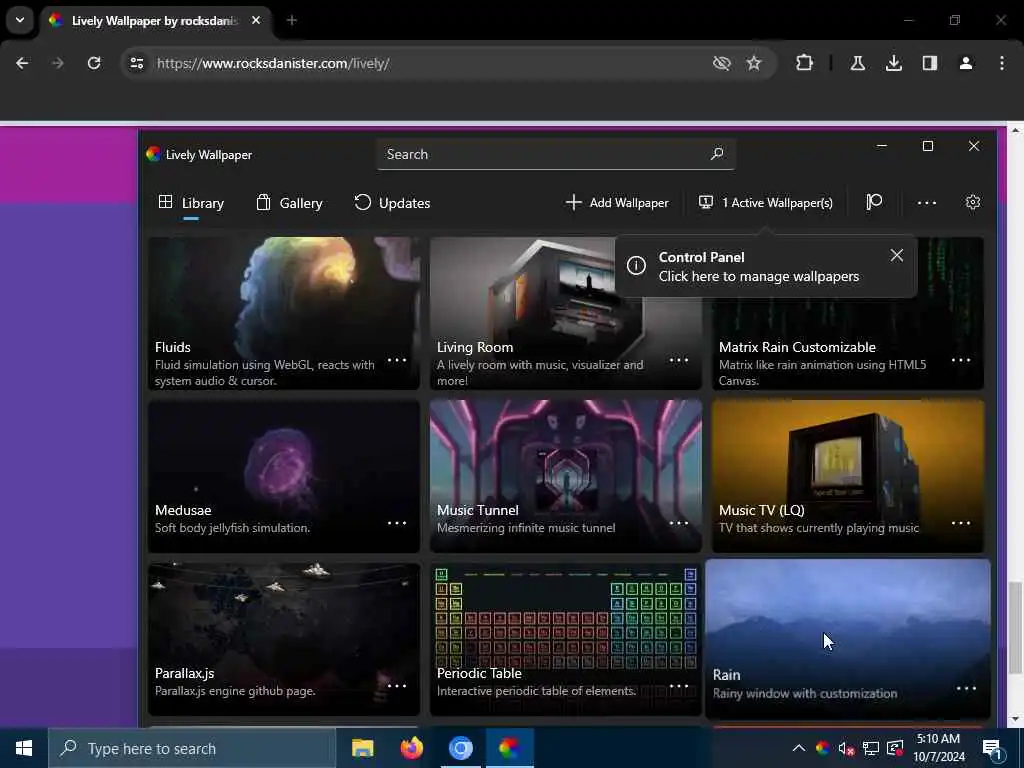The height and width of the screenshot is (768, 1024).
Task: Click the taskbar clock showing 5:10 AM
Action: point(938,748)
